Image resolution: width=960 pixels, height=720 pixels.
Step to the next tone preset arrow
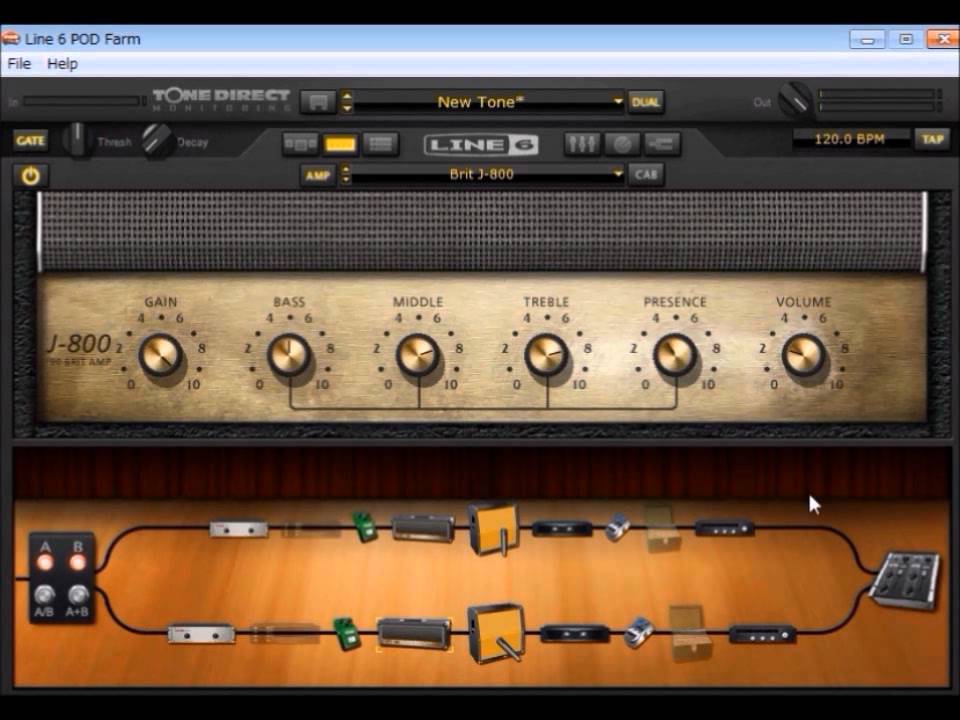tap(347, 108)
